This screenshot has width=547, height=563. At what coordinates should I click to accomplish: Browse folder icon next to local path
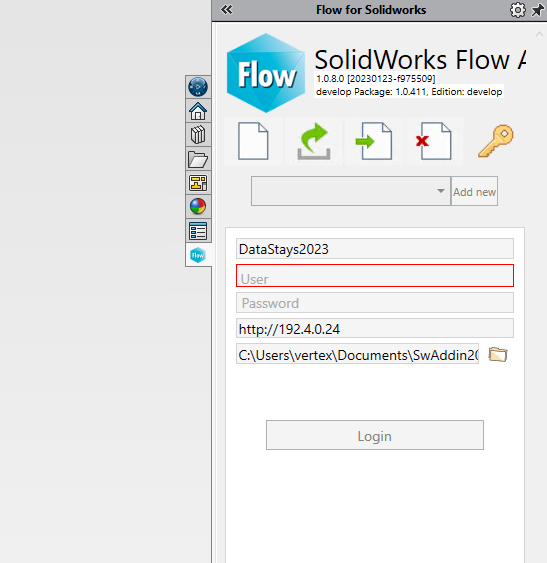[498, 354]
